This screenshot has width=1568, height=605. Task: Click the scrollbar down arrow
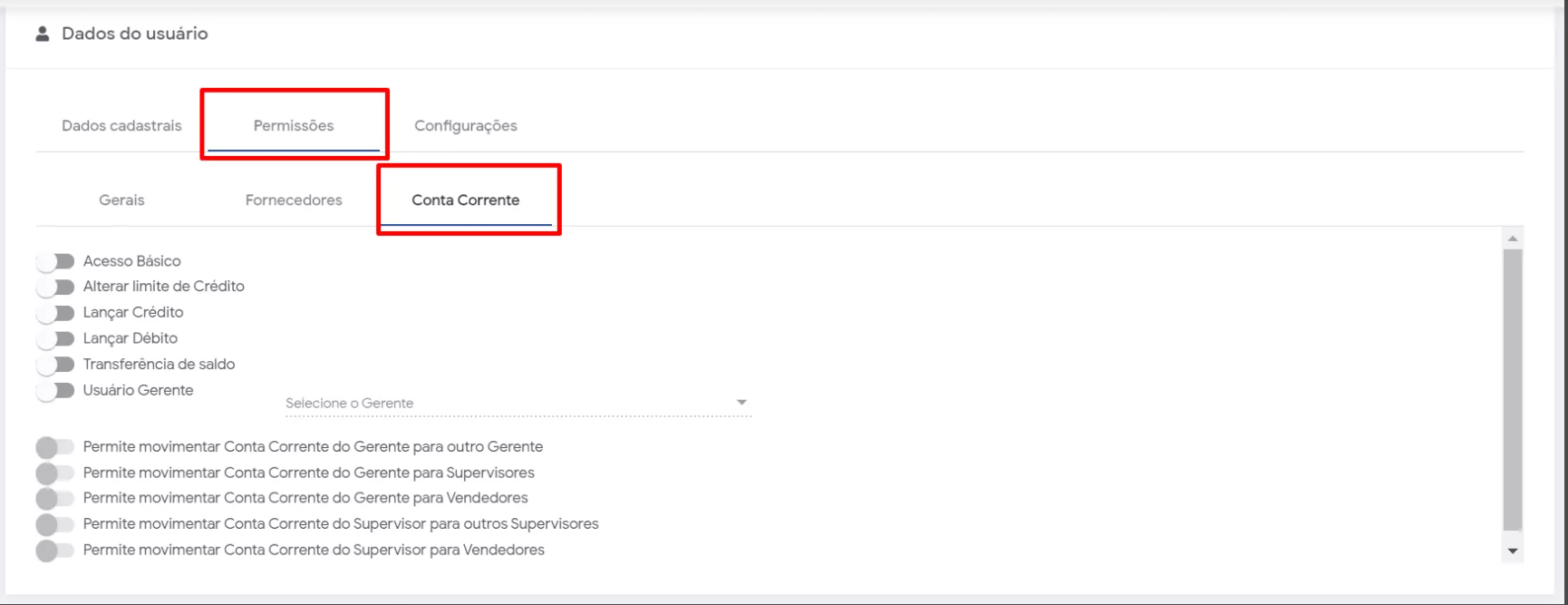1512,551
